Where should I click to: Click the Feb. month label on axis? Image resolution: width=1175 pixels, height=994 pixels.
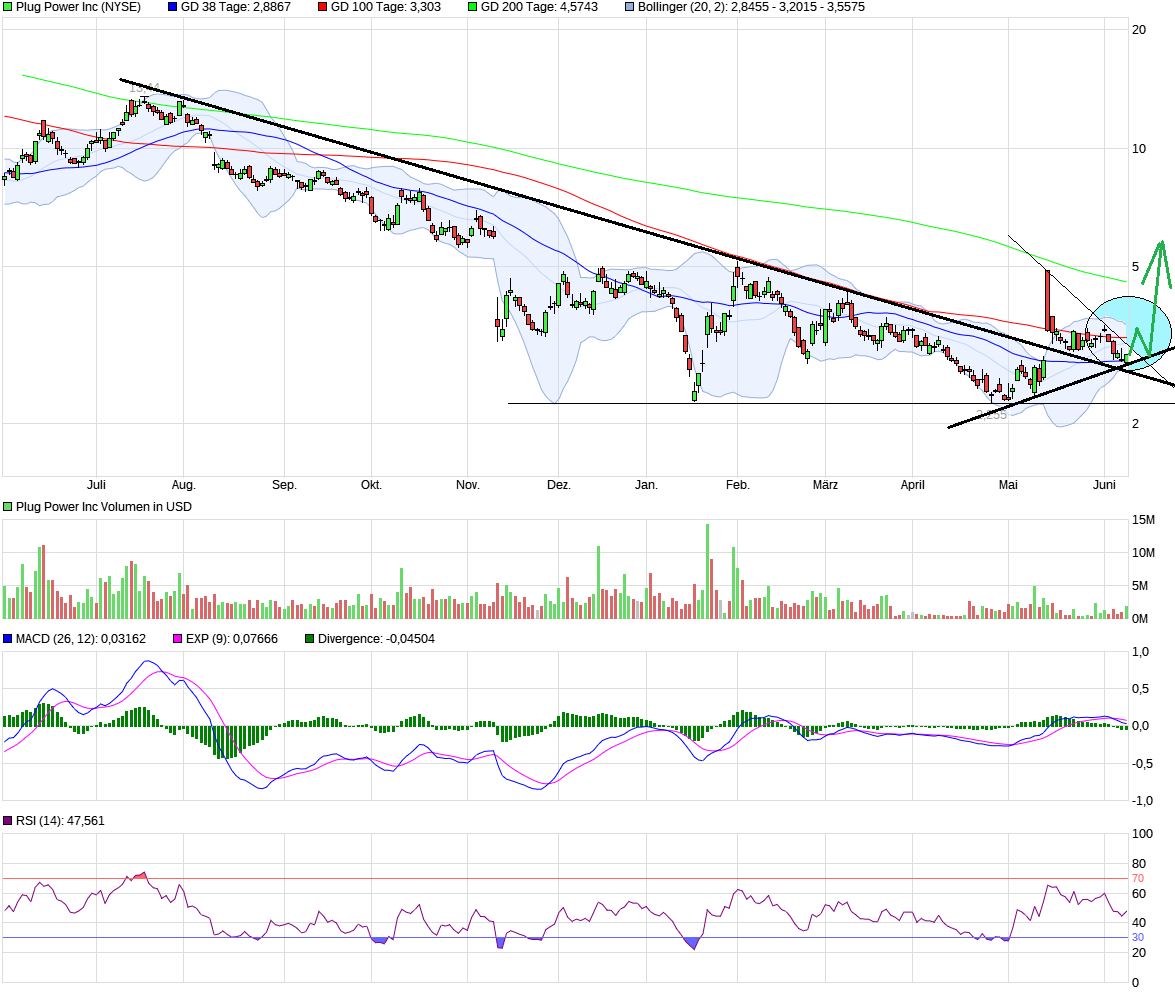coord(737,485)
